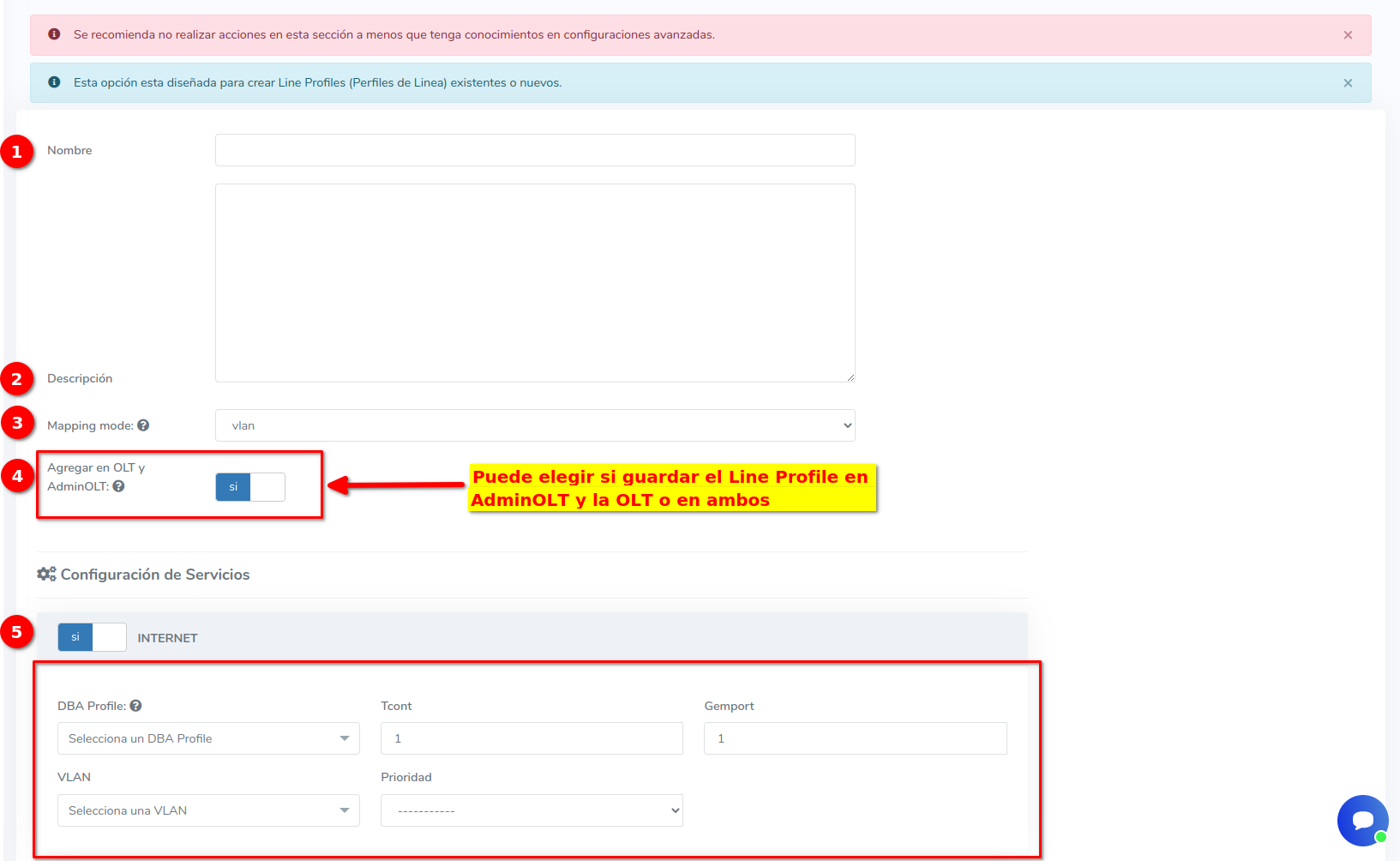Dismiss the red advanced configuration warning
Image resolution: width=1400 pixels, height=861 pixels.
pyautogui.click(x=1348, y=35)
